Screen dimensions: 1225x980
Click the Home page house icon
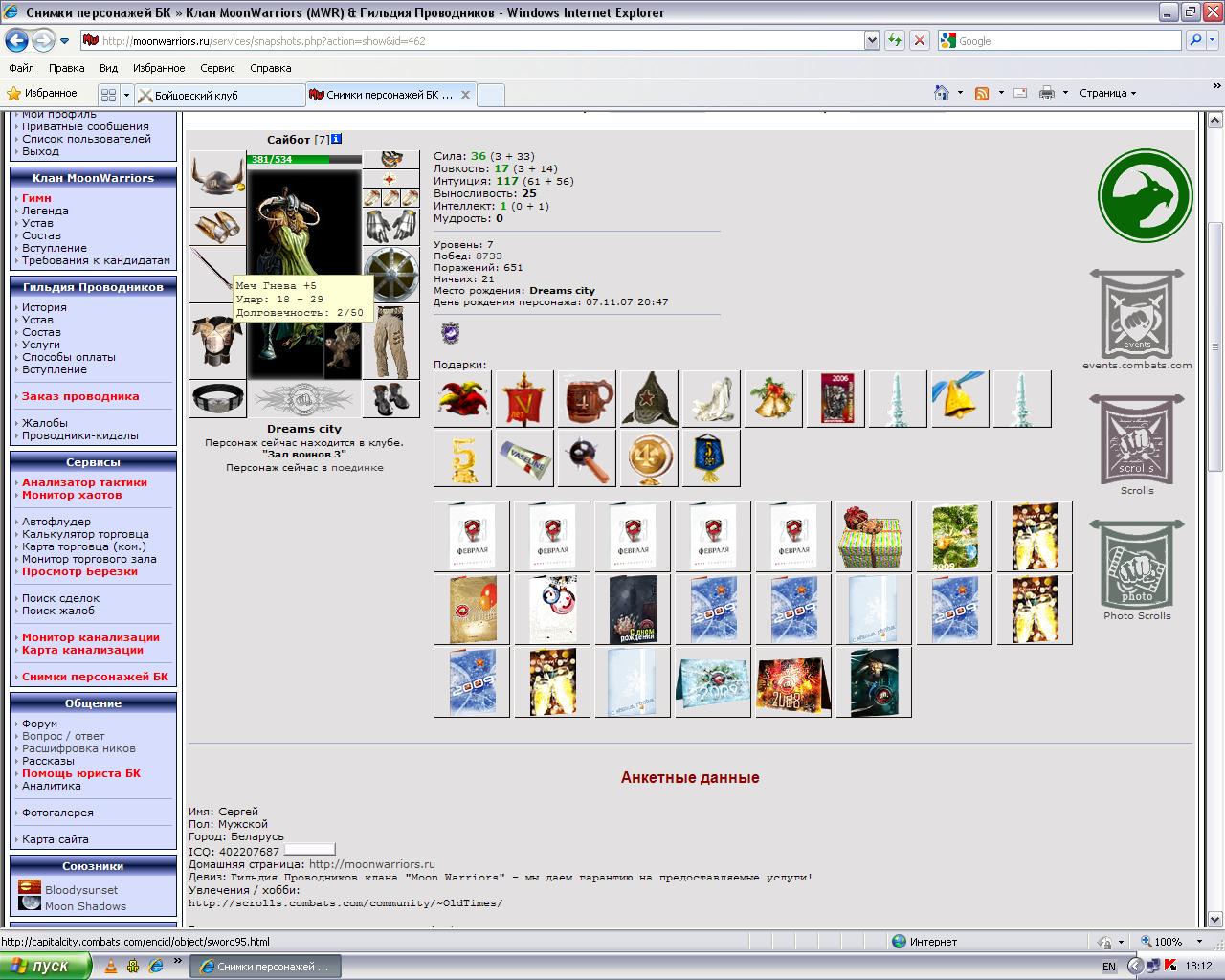click(942, 93)
